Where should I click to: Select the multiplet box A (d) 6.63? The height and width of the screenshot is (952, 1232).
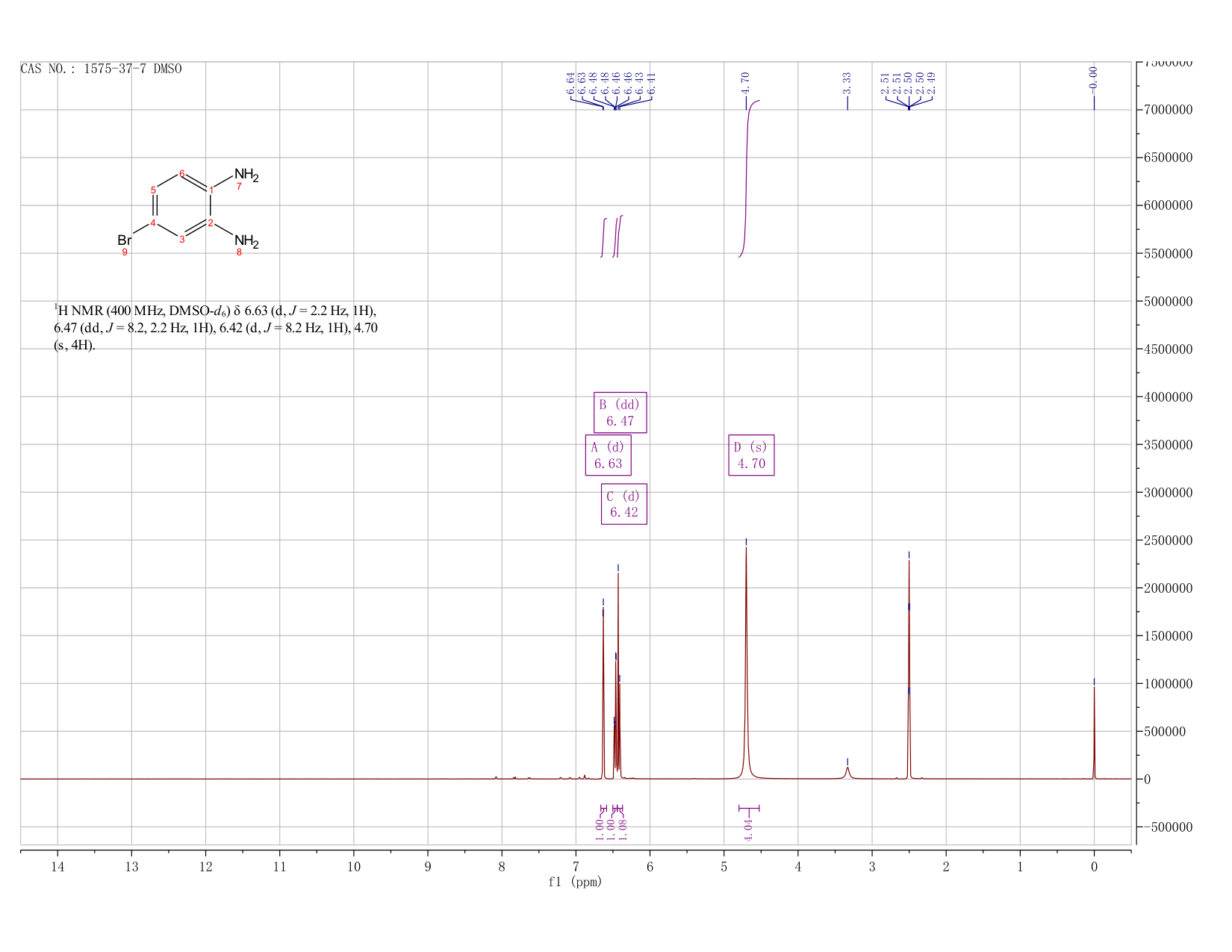[x=608, y=455]
